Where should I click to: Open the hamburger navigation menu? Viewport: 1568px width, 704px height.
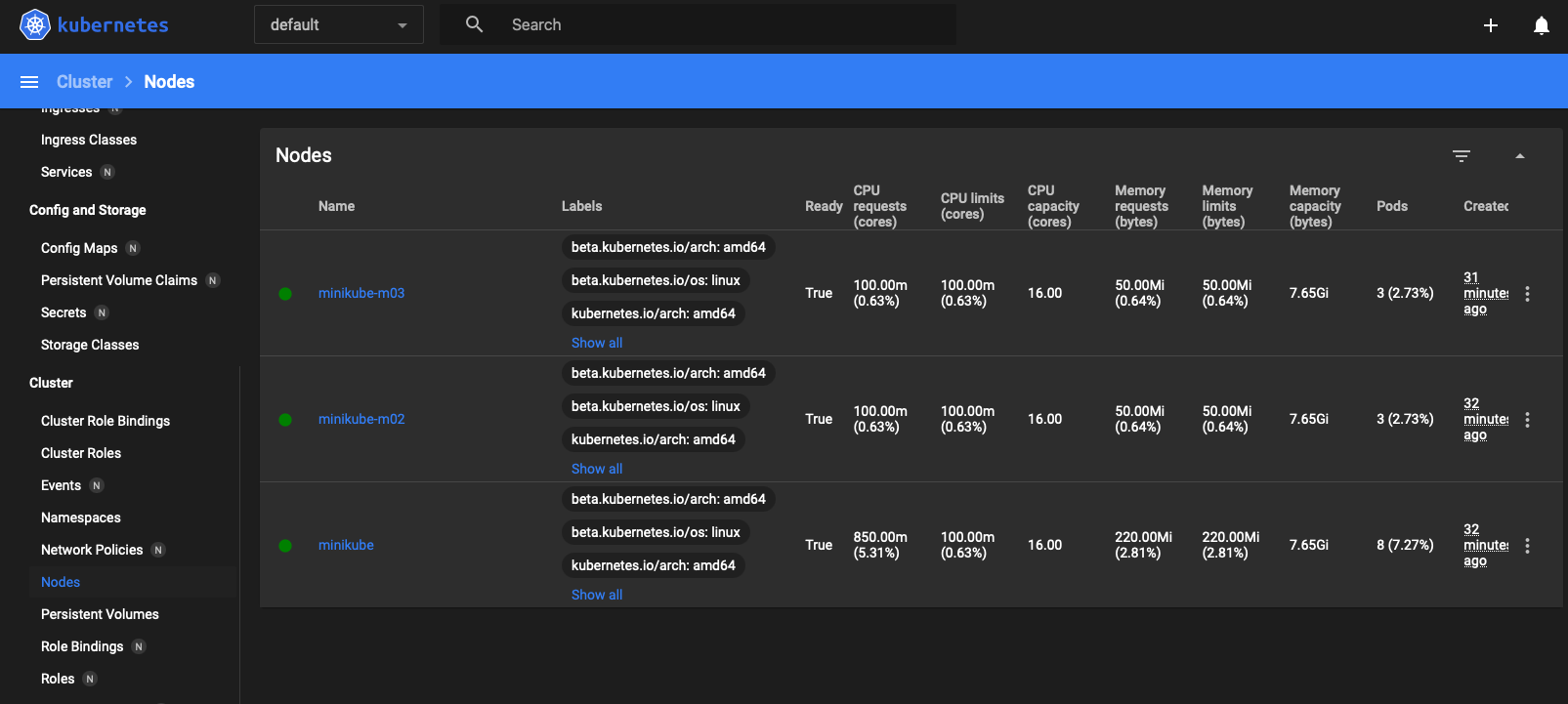(29, 82)
